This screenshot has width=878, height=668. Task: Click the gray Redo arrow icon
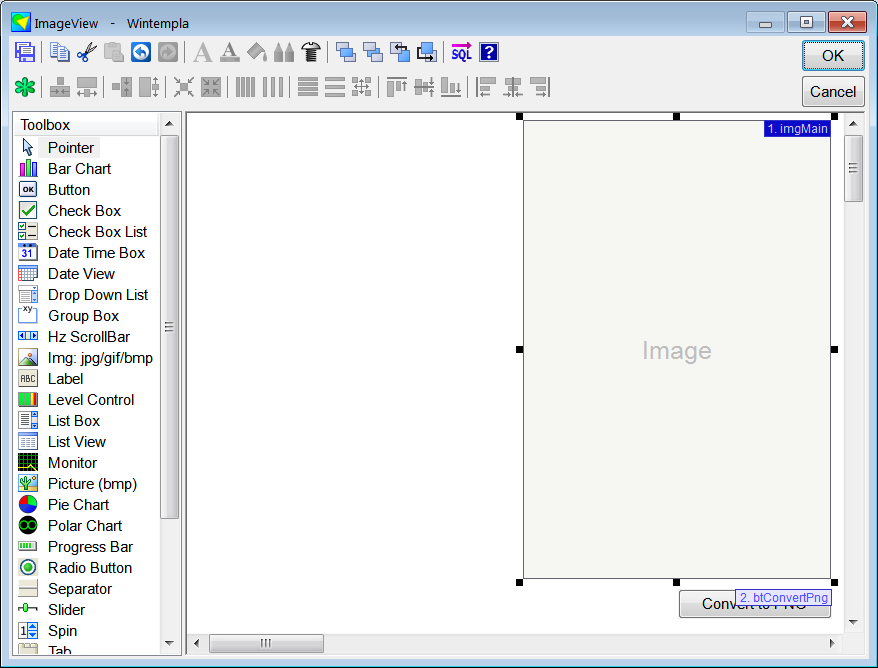click(x=168, y=53)
